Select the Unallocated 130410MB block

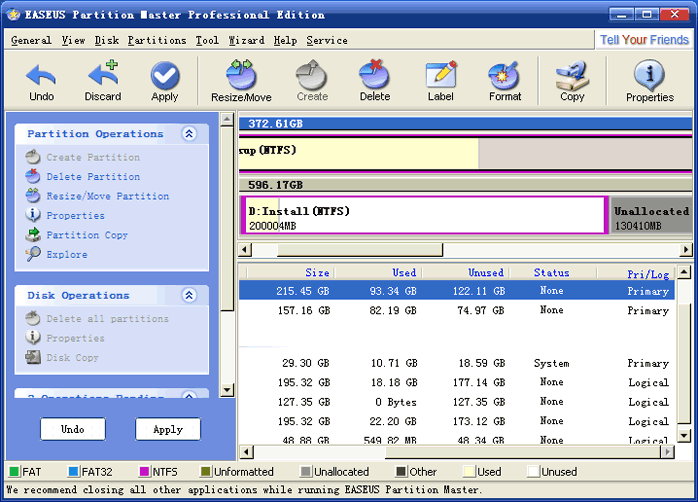tap(651, 215)
